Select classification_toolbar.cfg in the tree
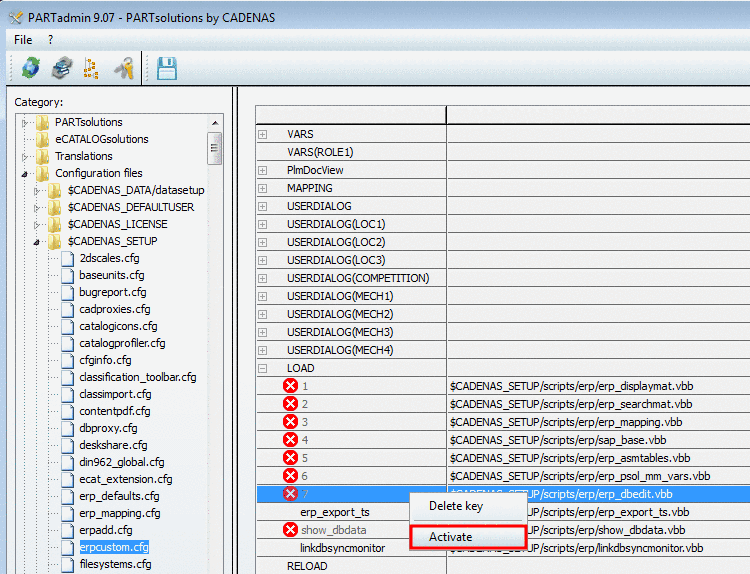The height and width of the screenshot is (574, 750). [138, 377]
